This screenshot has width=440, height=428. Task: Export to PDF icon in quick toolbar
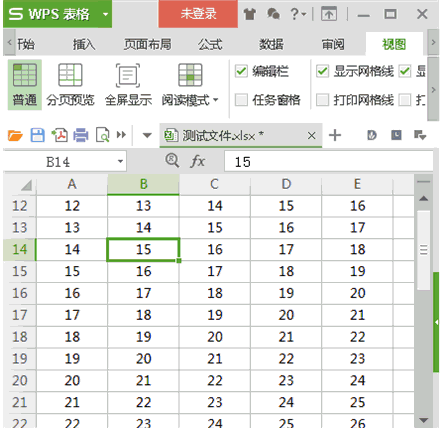coord(59,135)
